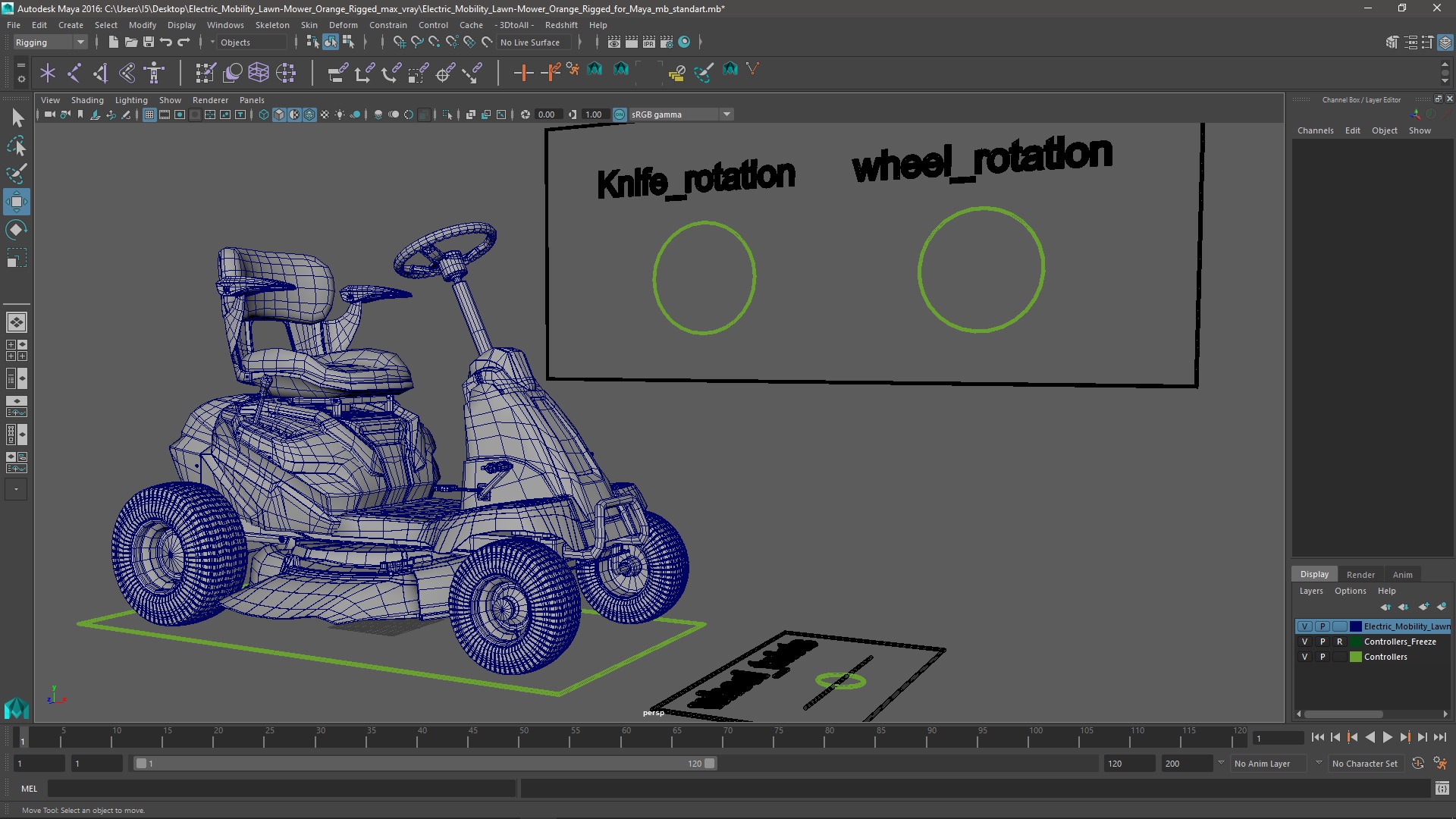
Task: Open Render Settings clapboard icon
Action: click(x=667, y=42)
